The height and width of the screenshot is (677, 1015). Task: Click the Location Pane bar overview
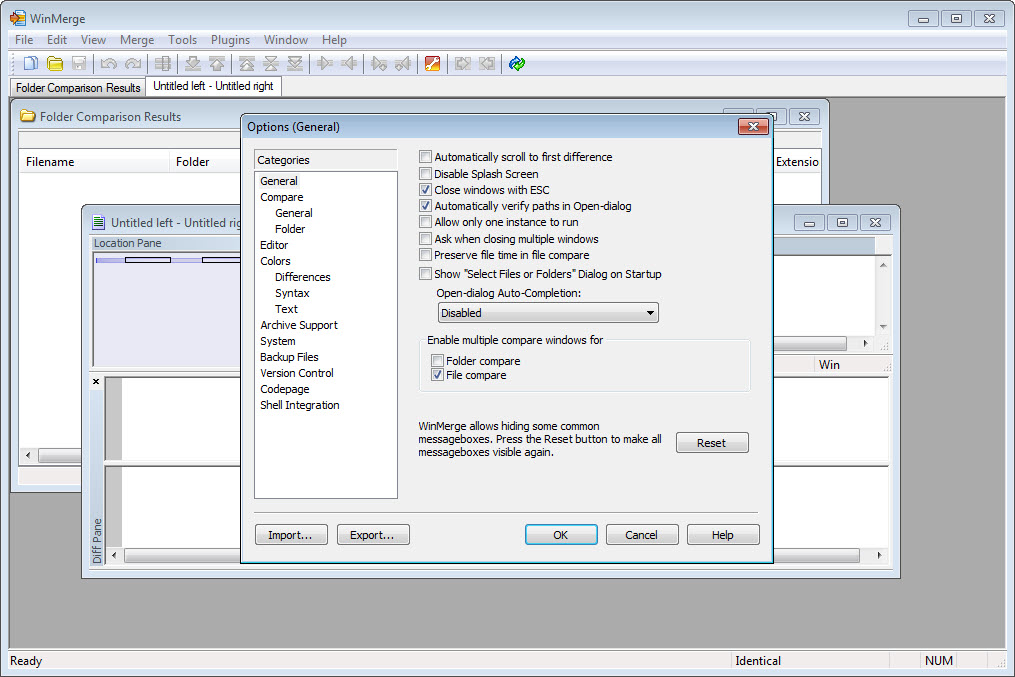pos(167,260)
